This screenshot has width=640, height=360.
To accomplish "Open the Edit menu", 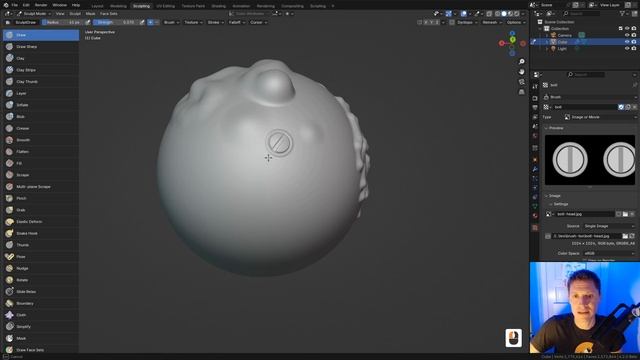I will [26, 5].
